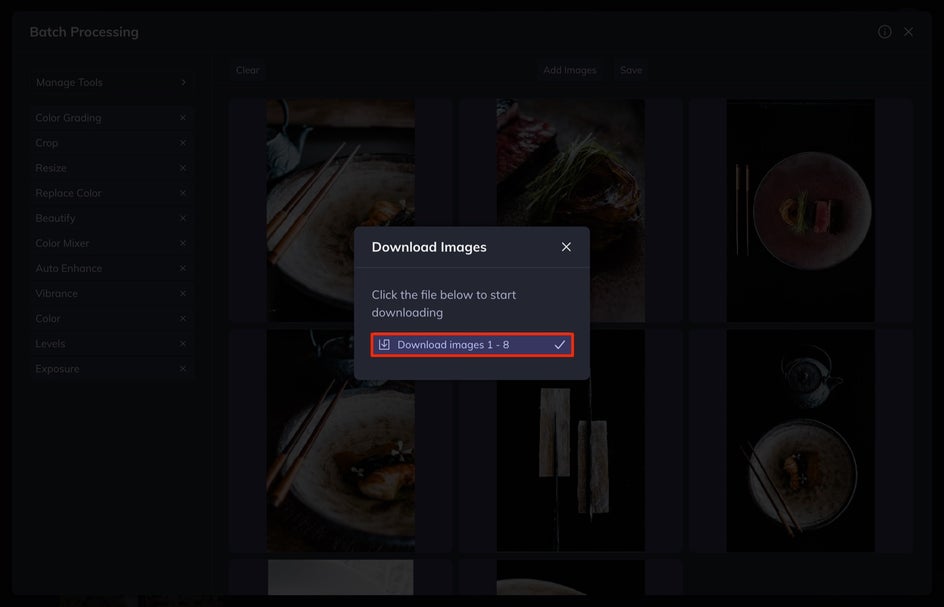The width and height of the screenshot is (944, 607).
Task: Click the Save button
Action: (x=631, y=70)
